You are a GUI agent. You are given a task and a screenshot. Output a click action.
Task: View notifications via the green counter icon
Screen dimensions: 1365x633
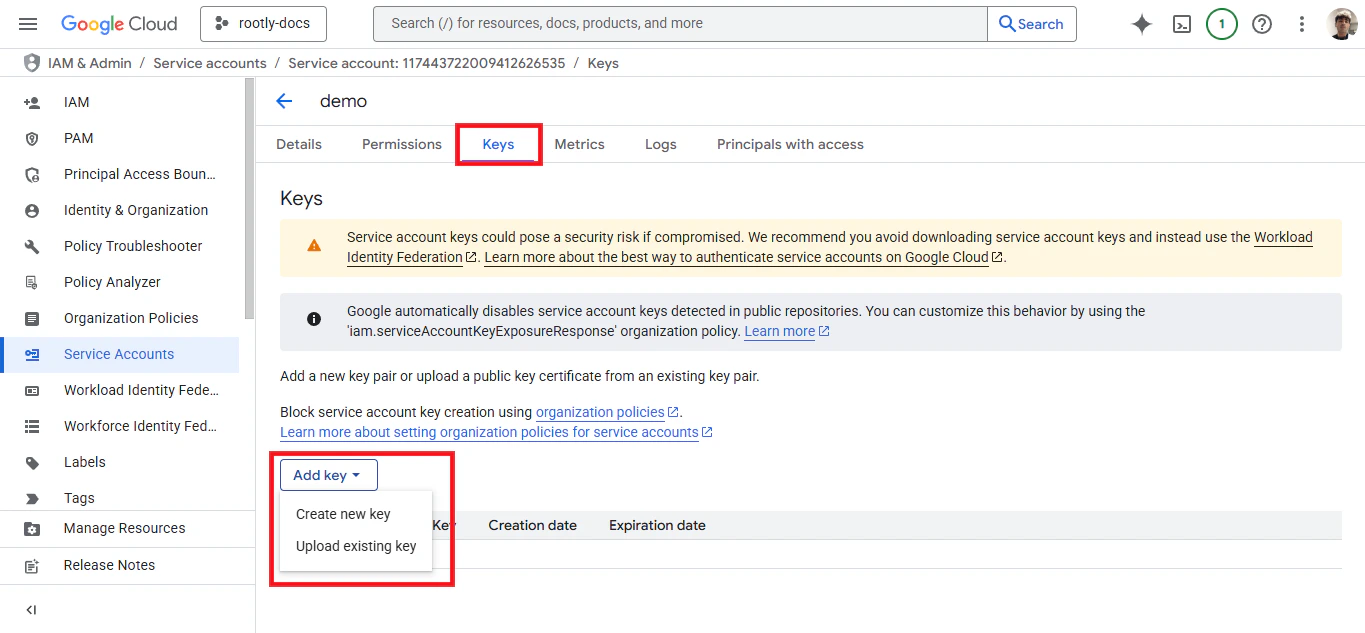(1221, 23)
